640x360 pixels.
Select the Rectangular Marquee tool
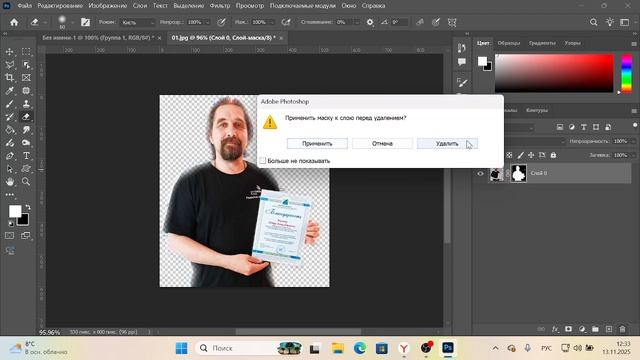(26, 52)
